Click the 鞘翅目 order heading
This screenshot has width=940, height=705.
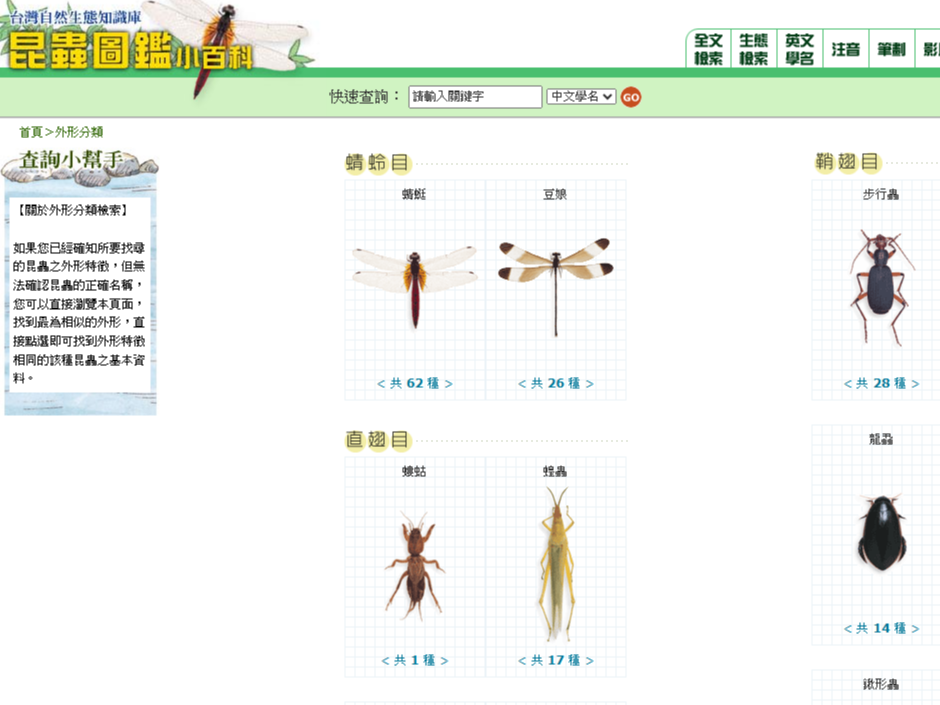tap(847, 162)
